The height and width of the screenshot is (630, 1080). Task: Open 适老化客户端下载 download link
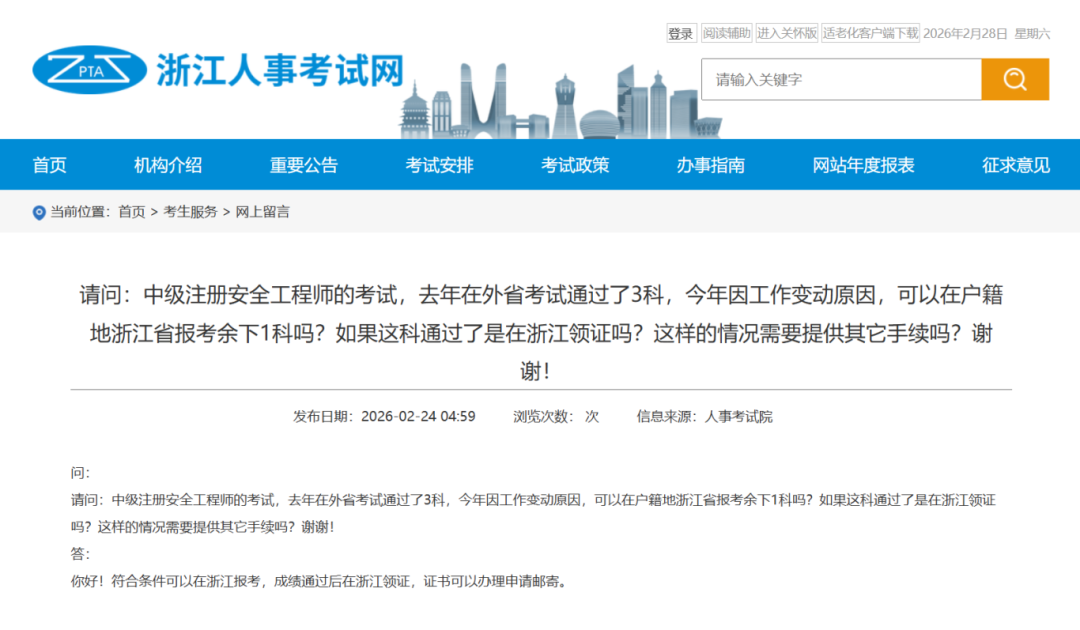coord(870,33)
